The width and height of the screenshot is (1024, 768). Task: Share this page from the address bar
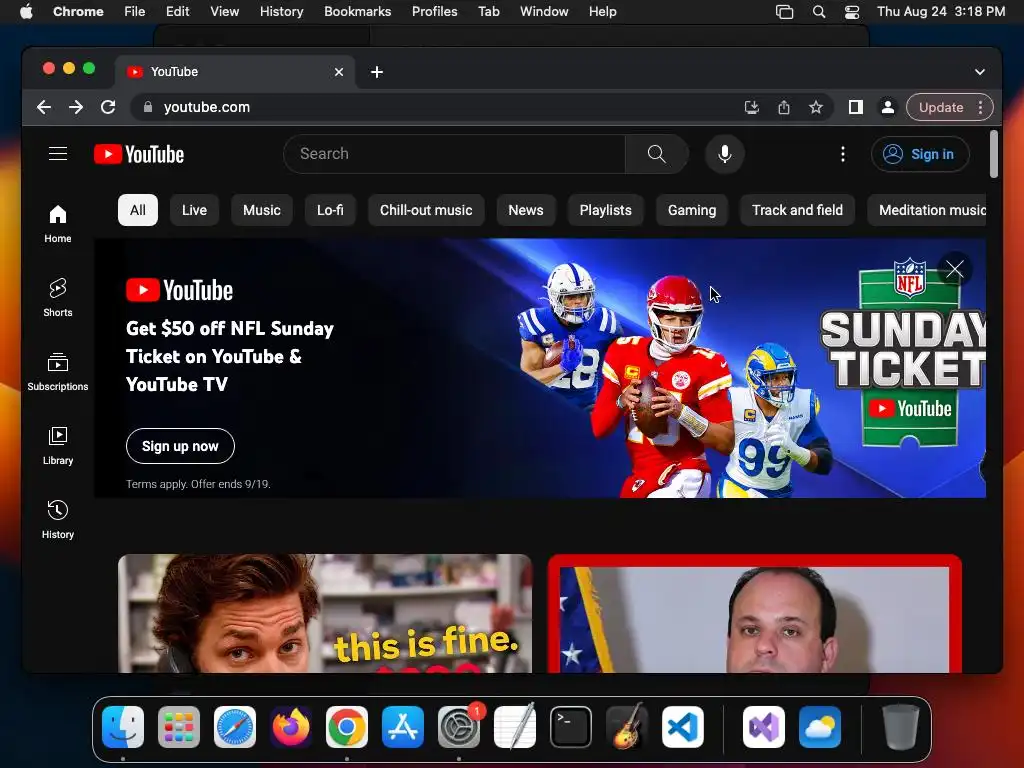[784, 107]
